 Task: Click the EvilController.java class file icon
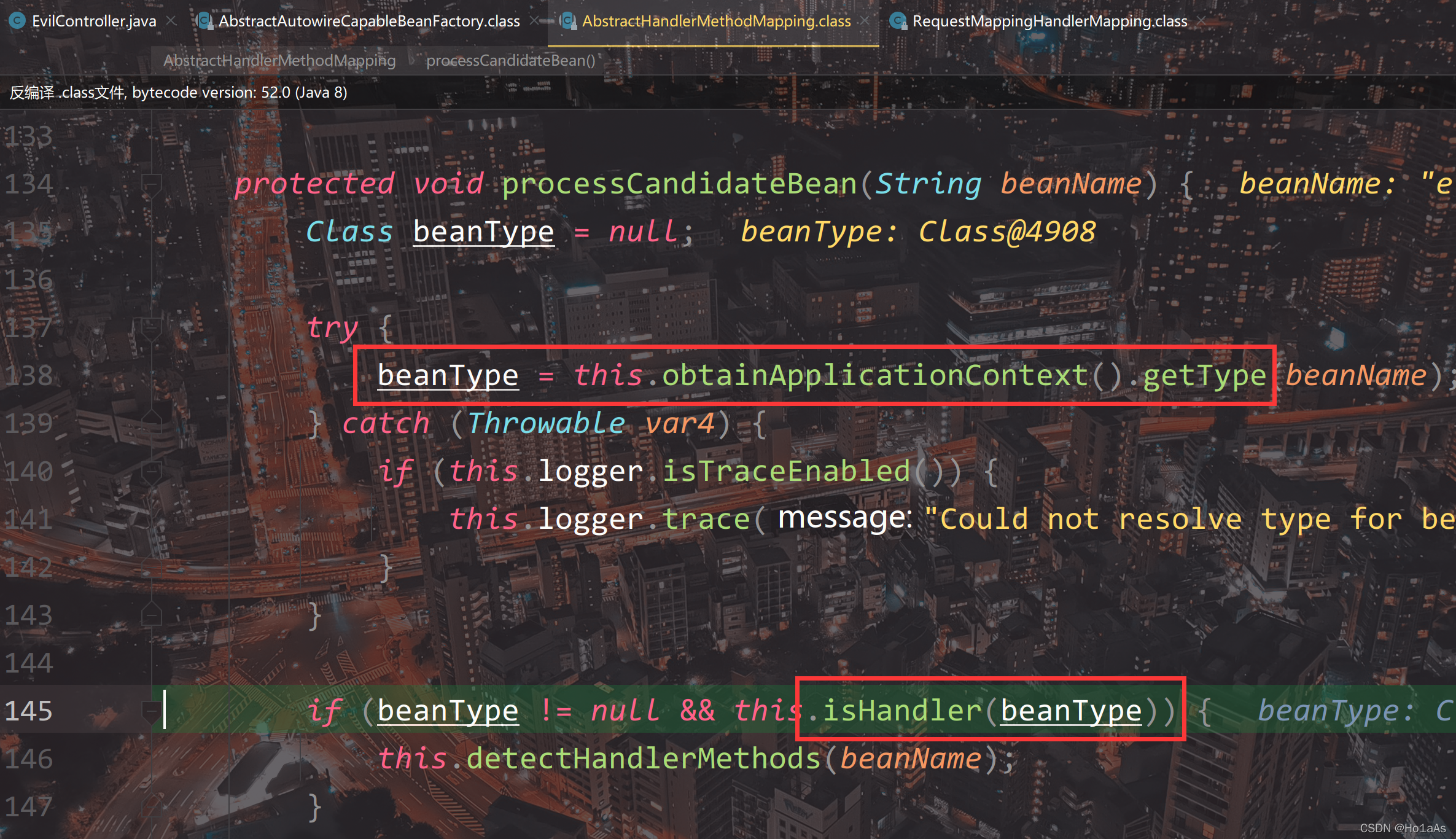[x=17, y=21]
